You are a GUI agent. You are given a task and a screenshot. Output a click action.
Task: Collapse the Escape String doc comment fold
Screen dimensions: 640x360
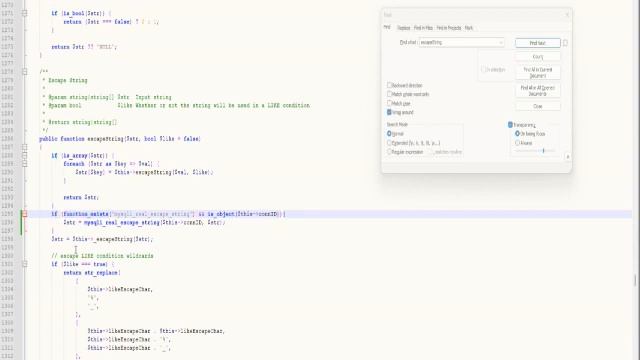coord(24,72)
